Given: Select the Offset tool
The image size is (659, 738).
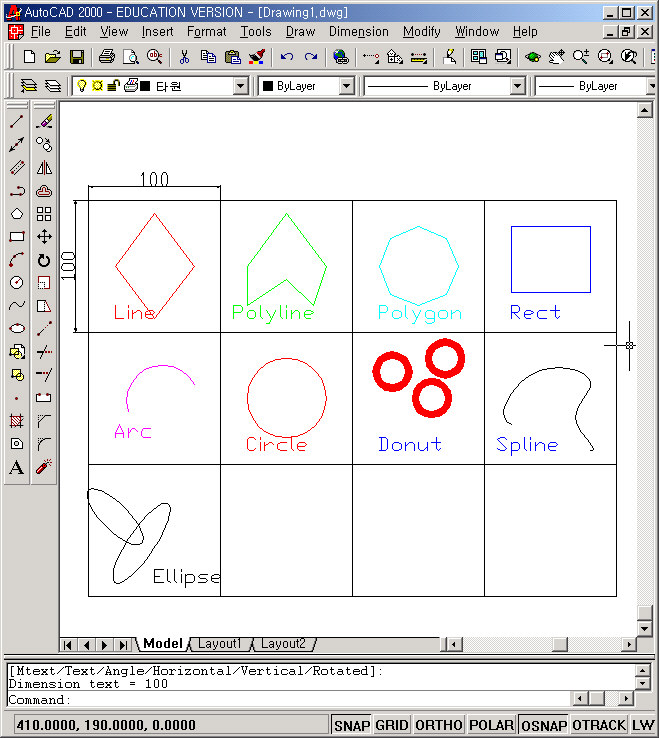Looking at the screenshot, I should 44,191.
